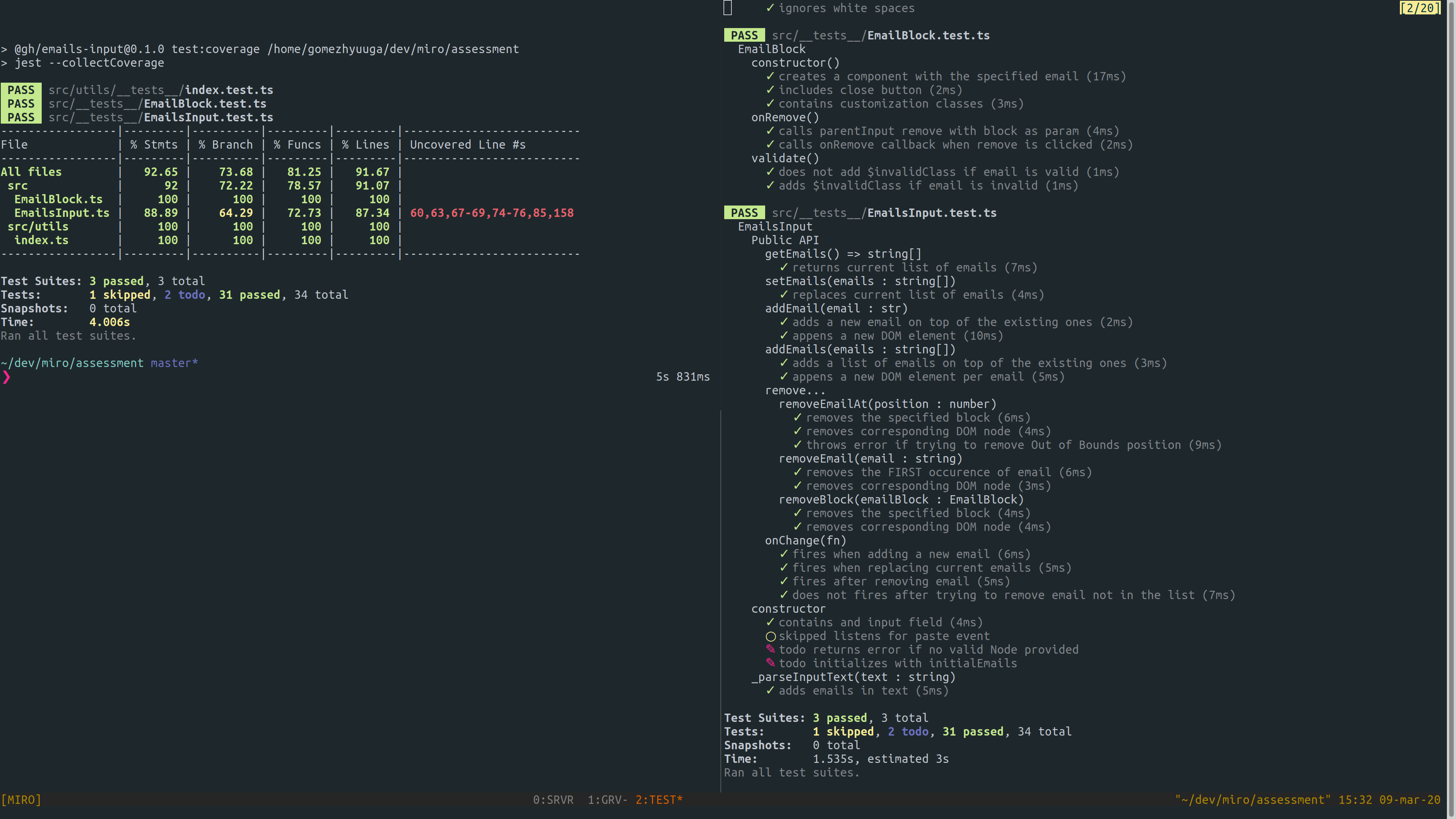Click checkmark beside 'ignores white spaces'

pos(770,8)
